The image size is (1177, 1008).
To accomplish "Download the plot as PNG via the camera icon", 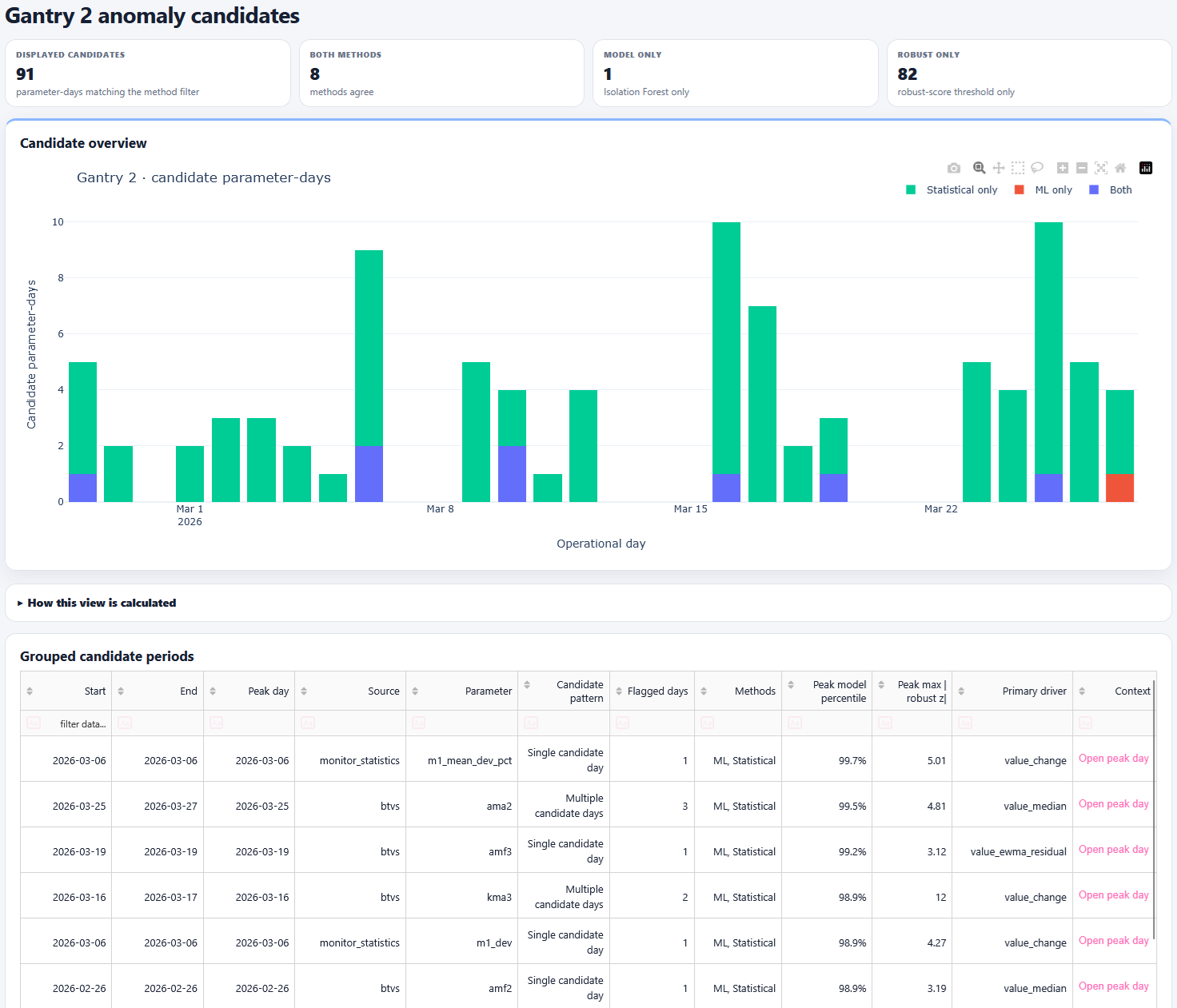I will 954,168.
